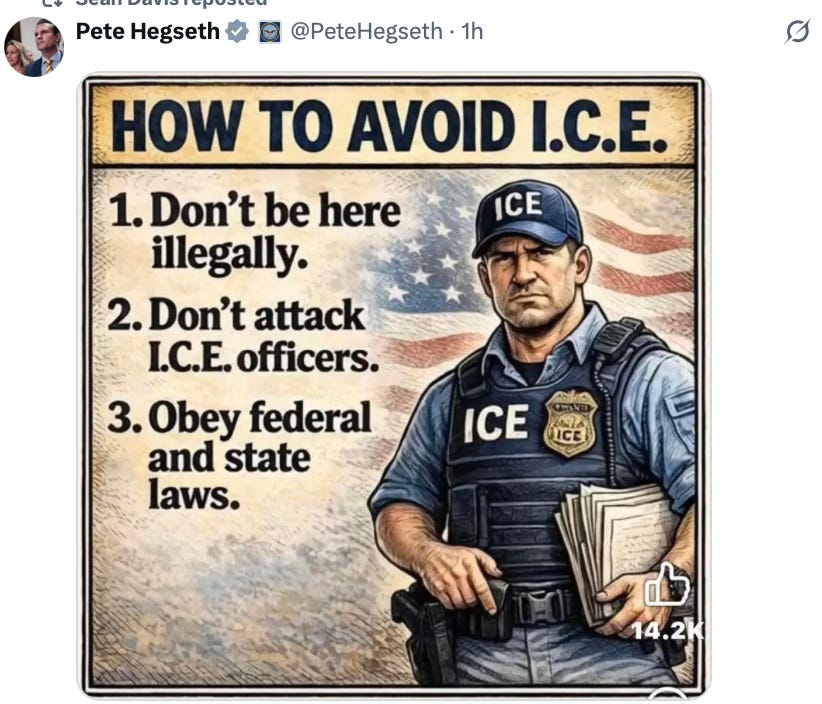
Task: Click the "Obey federal and state laws" text
Action: 239,454
